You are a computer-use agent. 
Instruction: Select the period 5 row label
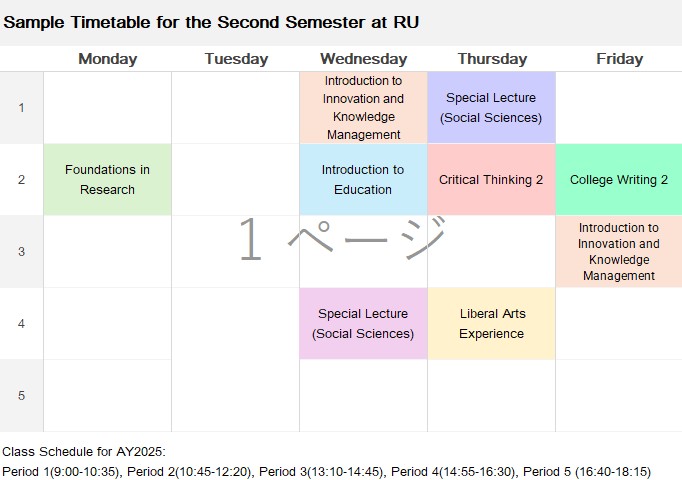21,395
